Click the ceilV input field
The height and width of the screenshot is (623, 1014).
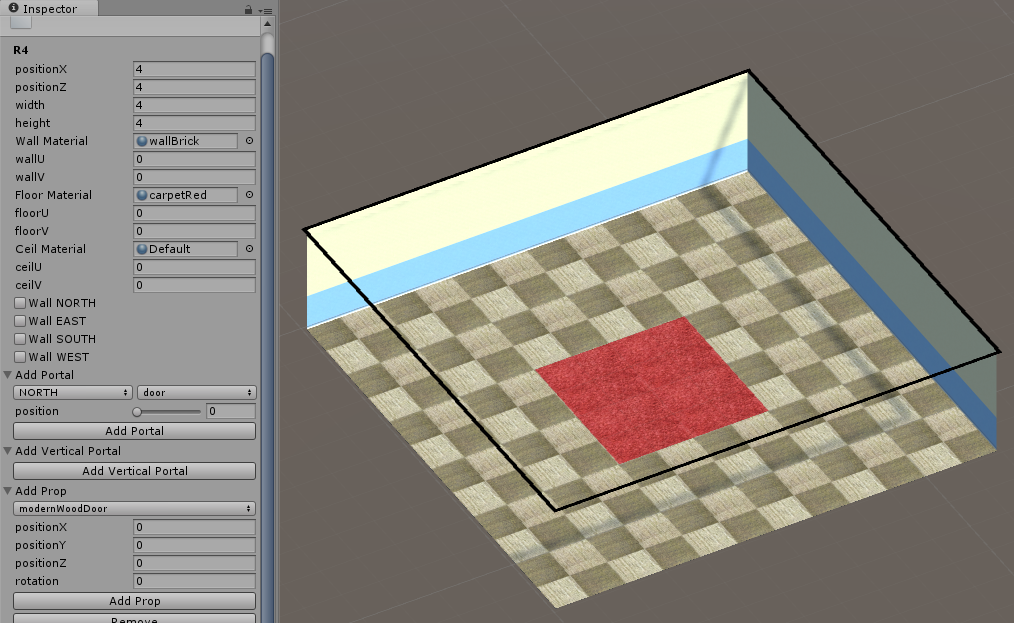click(195, 285)
